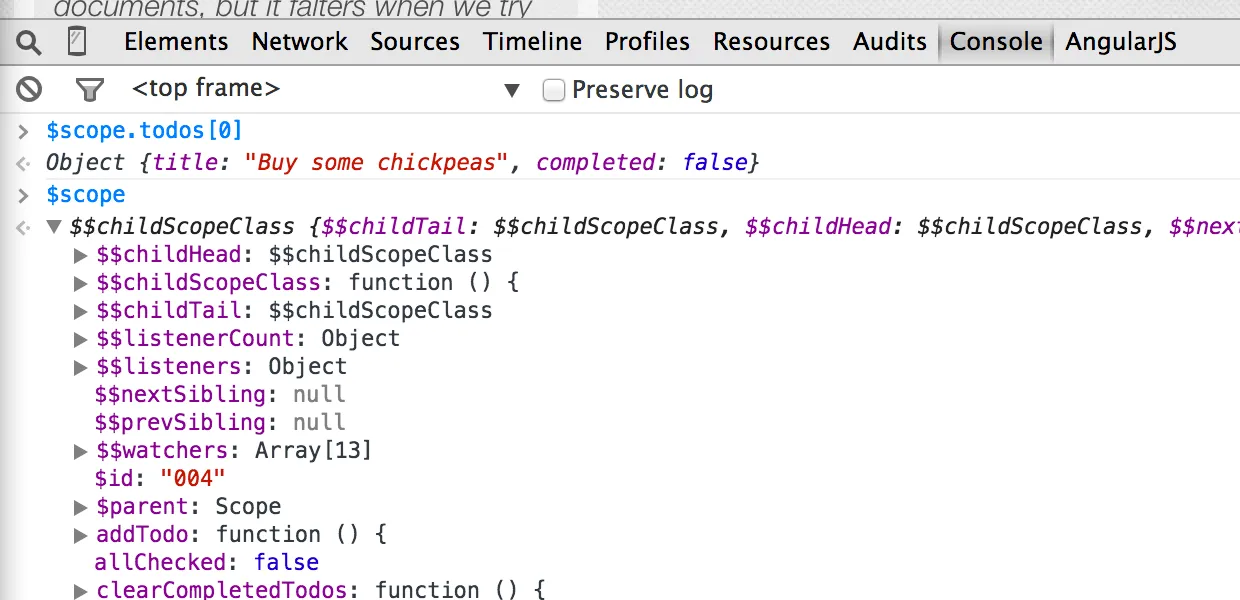Expand the $parent: Scope property
The image size is (1240, 600).
click(x=81, y=506)
